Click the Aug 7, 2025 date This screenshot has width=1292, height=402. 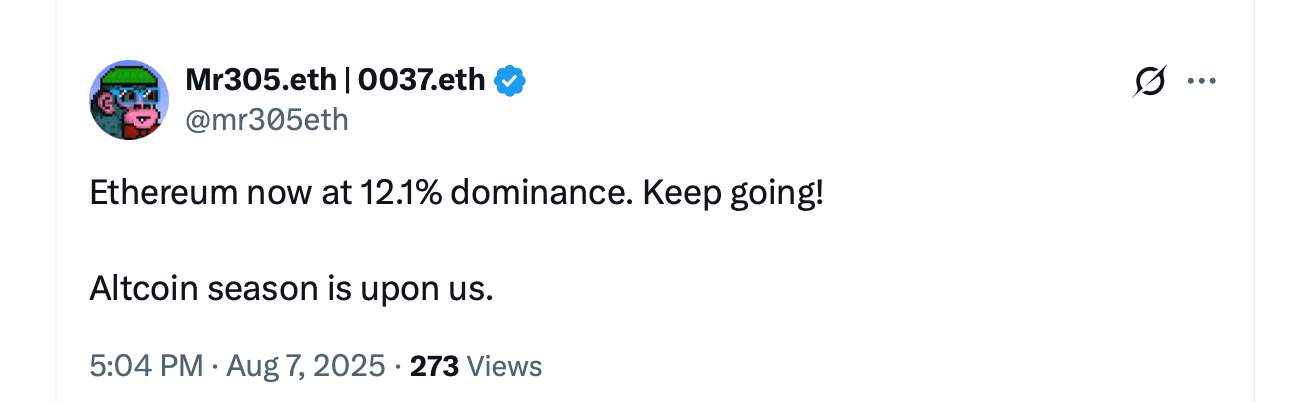(x=306, y=366)
